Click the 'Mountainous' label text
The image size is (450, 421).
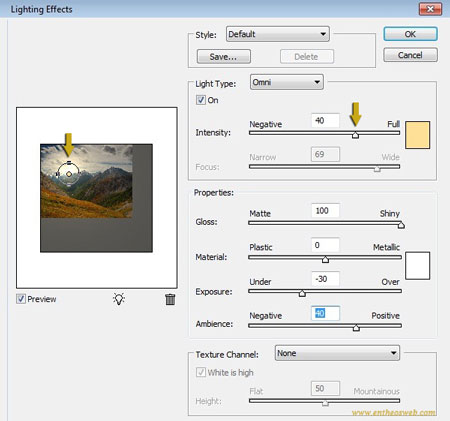coord(376,391)
